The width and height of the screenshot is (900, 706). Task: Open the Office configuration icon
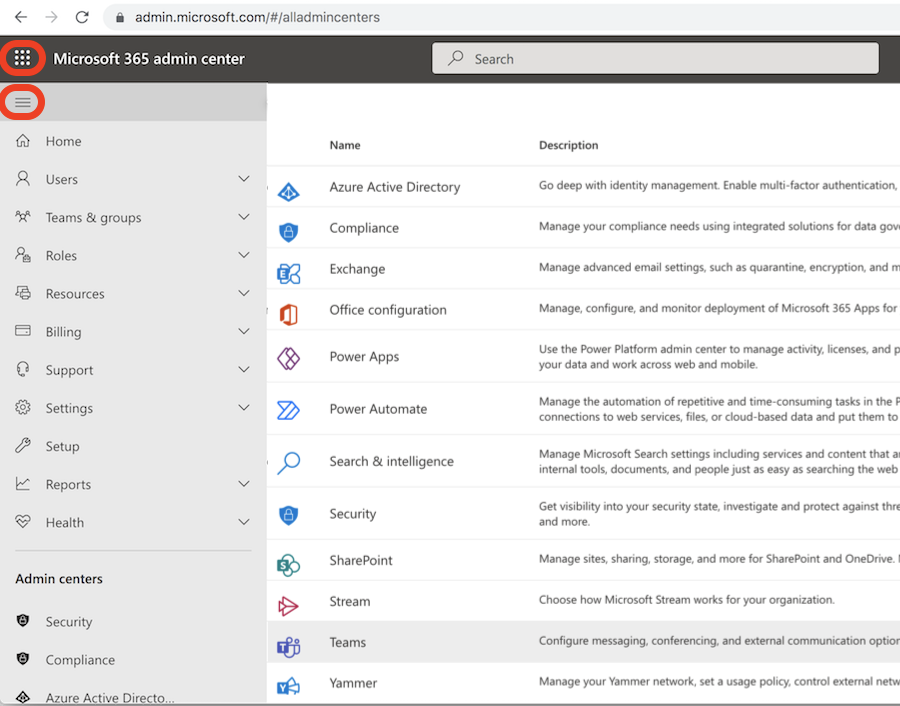click(289, 311)
